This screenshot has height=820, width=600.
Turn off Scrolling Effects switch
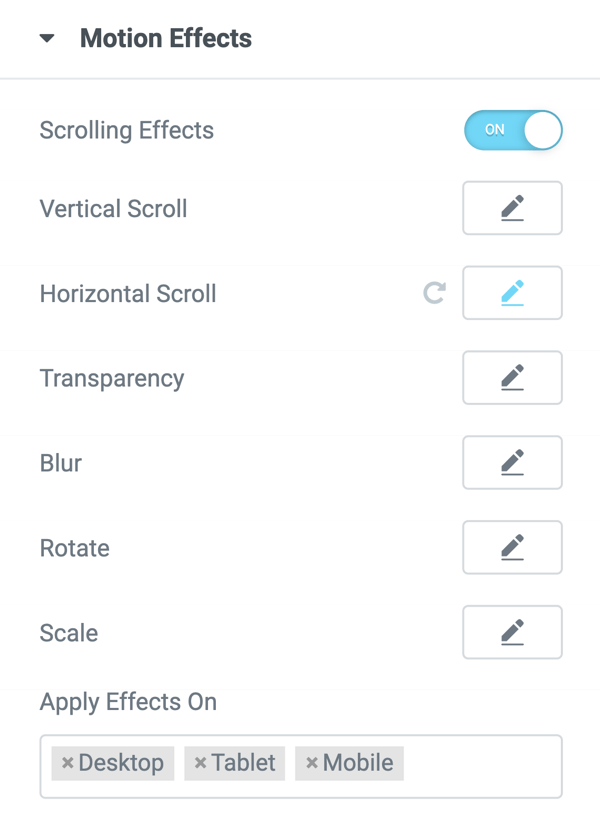click(513, 130)
